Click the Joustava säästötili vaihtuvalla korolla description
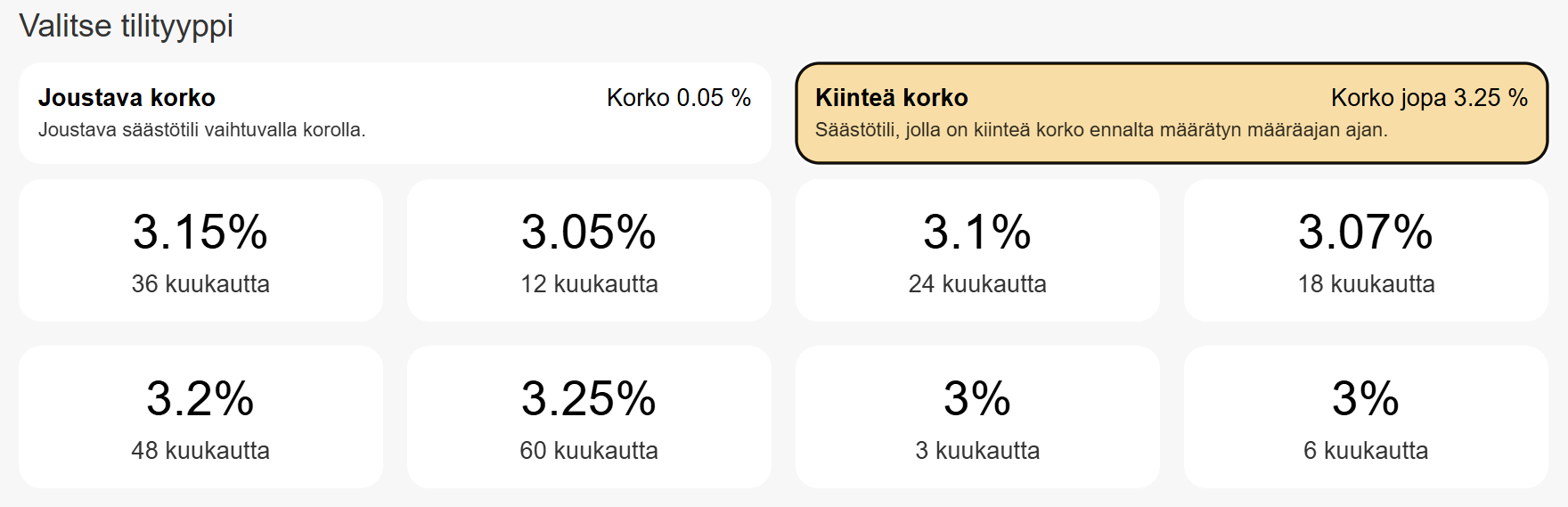Viewport: 1568px width, 507px height. click(202, 130)
